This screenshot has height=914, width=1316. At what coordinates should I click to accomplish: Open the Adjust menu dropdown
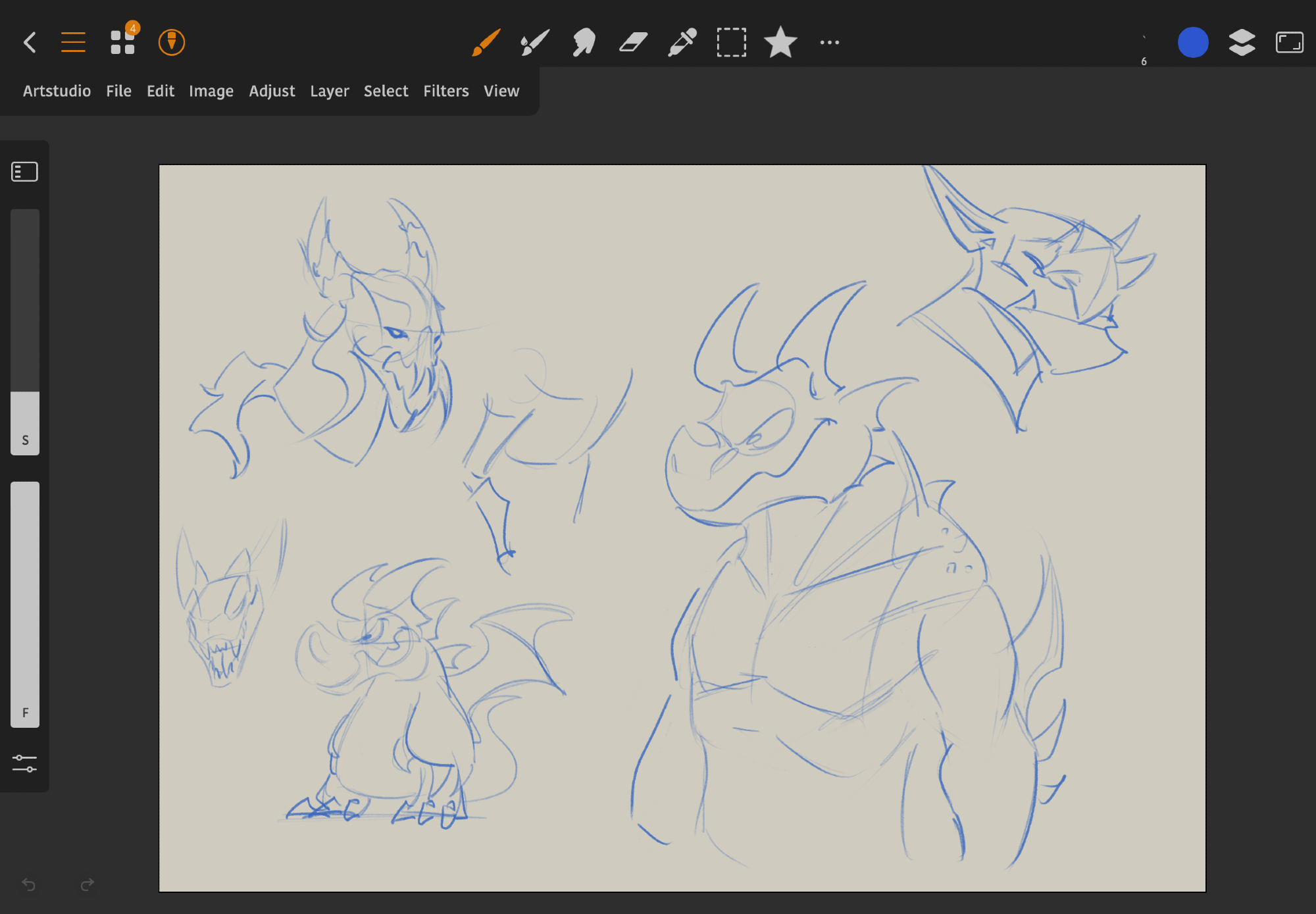272,91
